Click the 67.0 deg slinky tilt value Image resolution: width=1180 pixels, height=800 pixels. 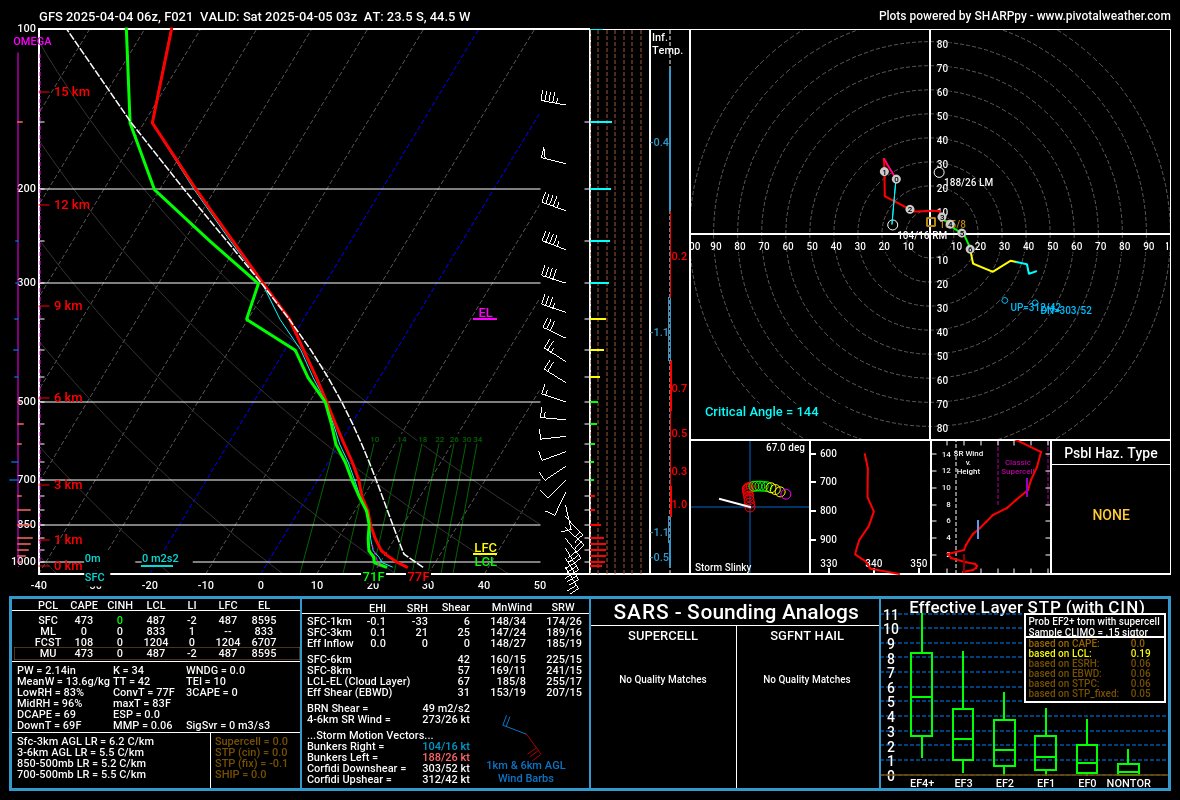pos(785,448)
